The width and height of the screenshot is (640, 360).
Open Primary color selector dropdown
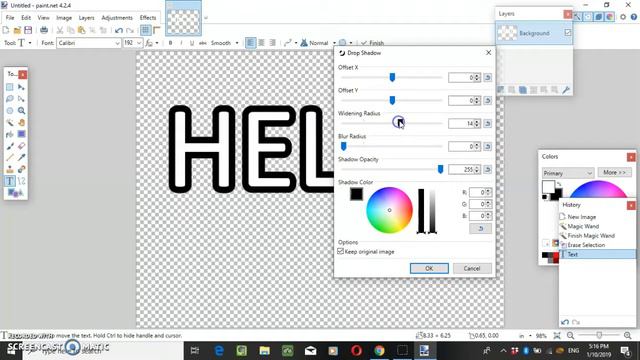pyautogui.click(x=567, y=173)
